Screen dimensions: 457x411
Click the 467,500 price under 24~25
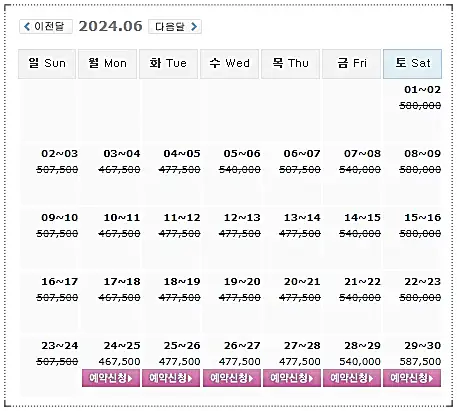[x=119, y=362]
